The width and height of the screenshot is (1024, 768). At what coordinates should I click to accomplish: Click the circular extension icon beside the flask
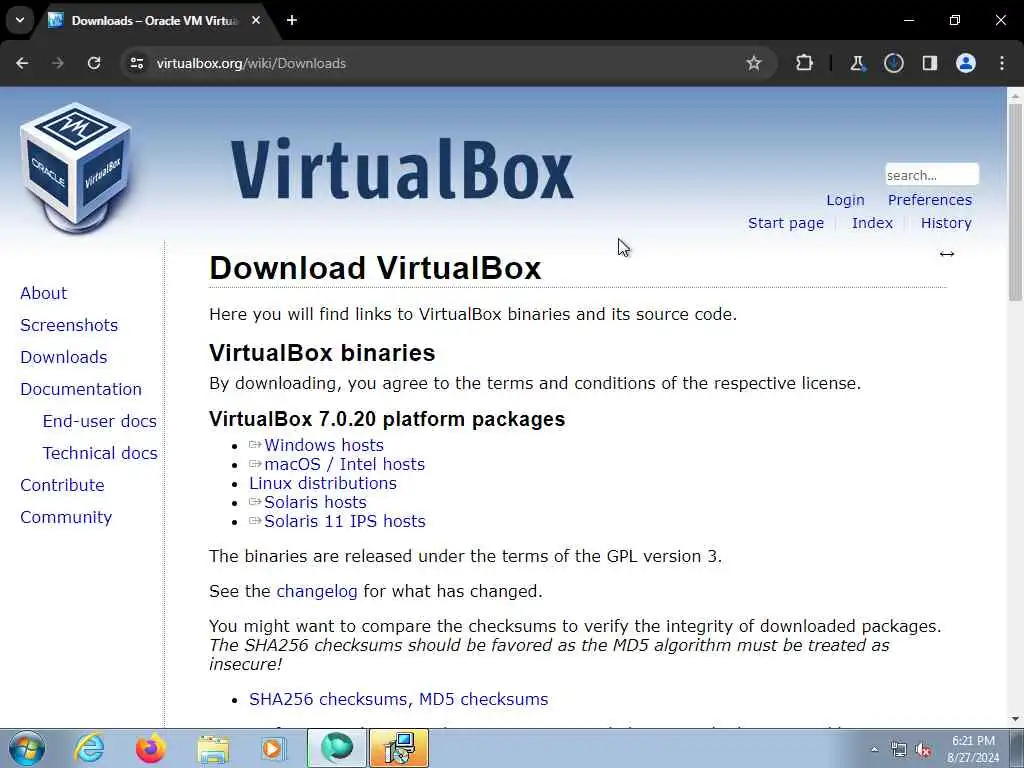893,63
